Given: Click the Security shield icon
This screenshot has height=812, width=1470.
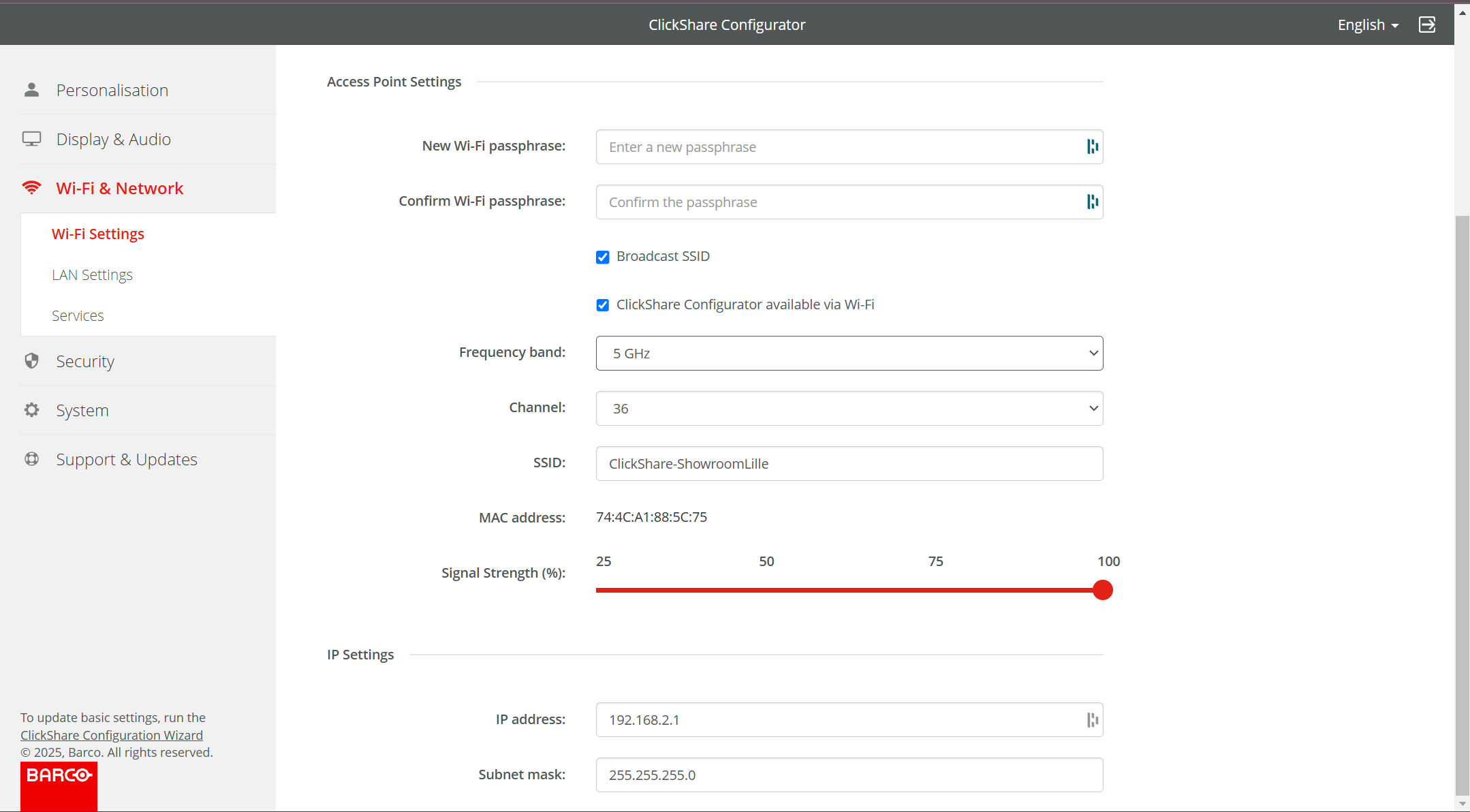Looking at the screenshot, I should pos(31,361).
